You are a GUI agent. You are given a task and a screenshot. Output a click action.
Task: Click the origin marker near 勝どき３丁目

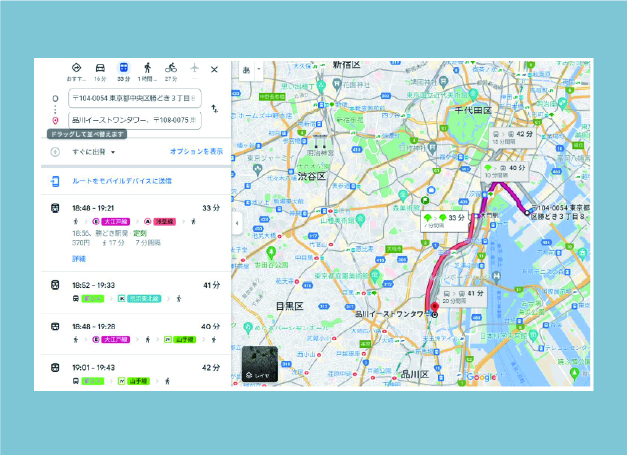click(527, 213)
